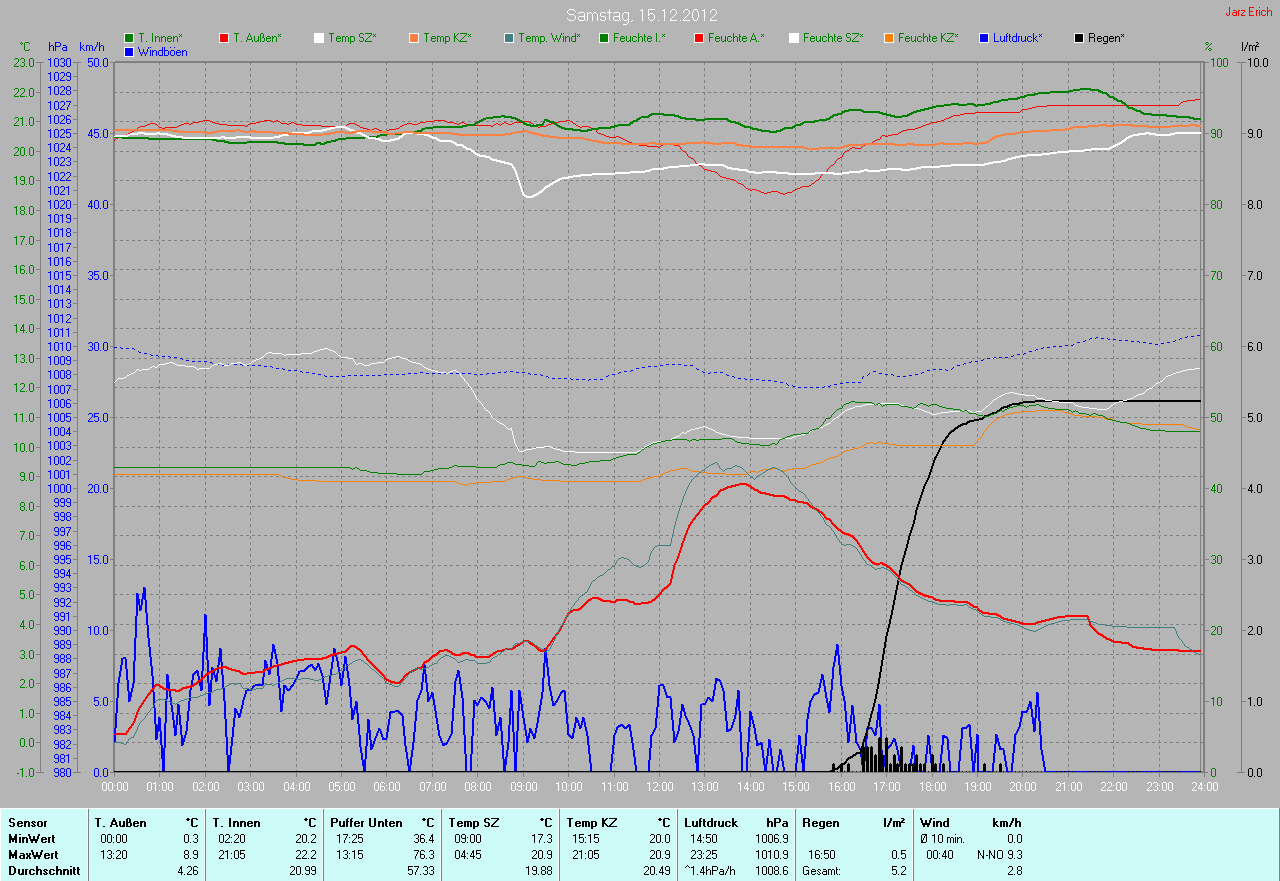Screen dimensions: 1280x881
Task: Click the blue Windböen legend square
Action: [129, 52]
